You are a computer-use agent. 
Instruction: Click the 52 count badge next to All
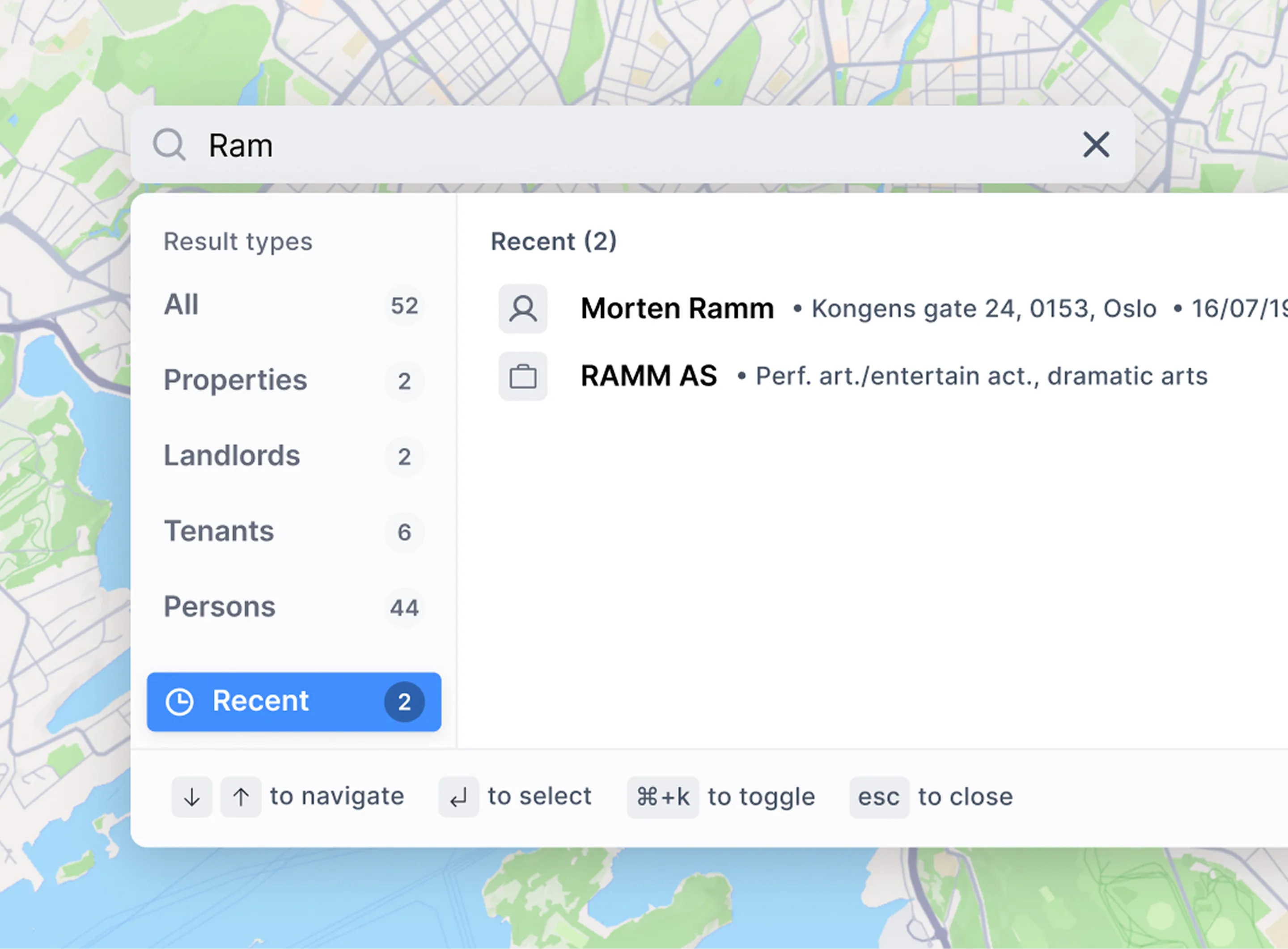point(404,305)
